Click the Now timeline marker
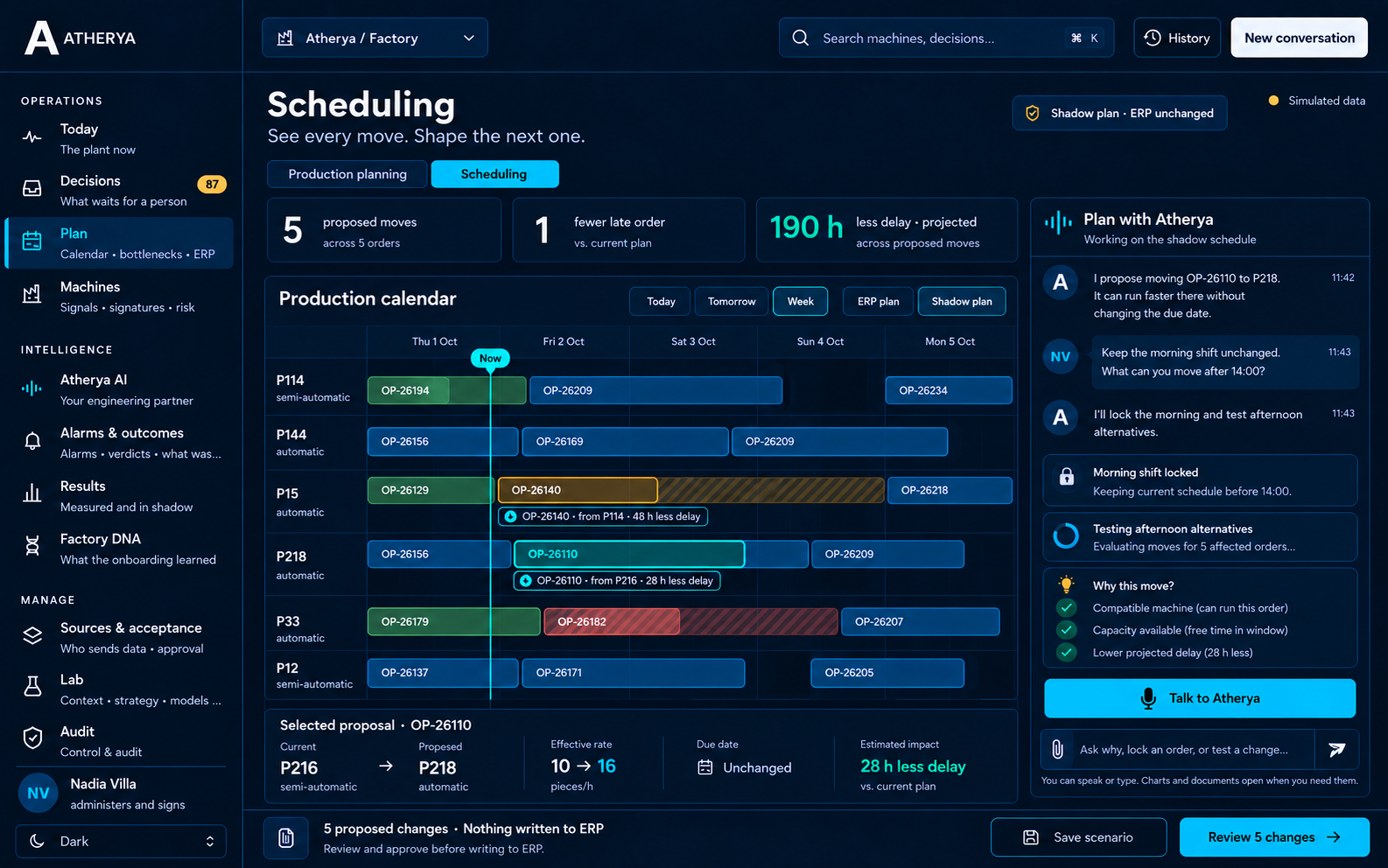 pos(490,359)
